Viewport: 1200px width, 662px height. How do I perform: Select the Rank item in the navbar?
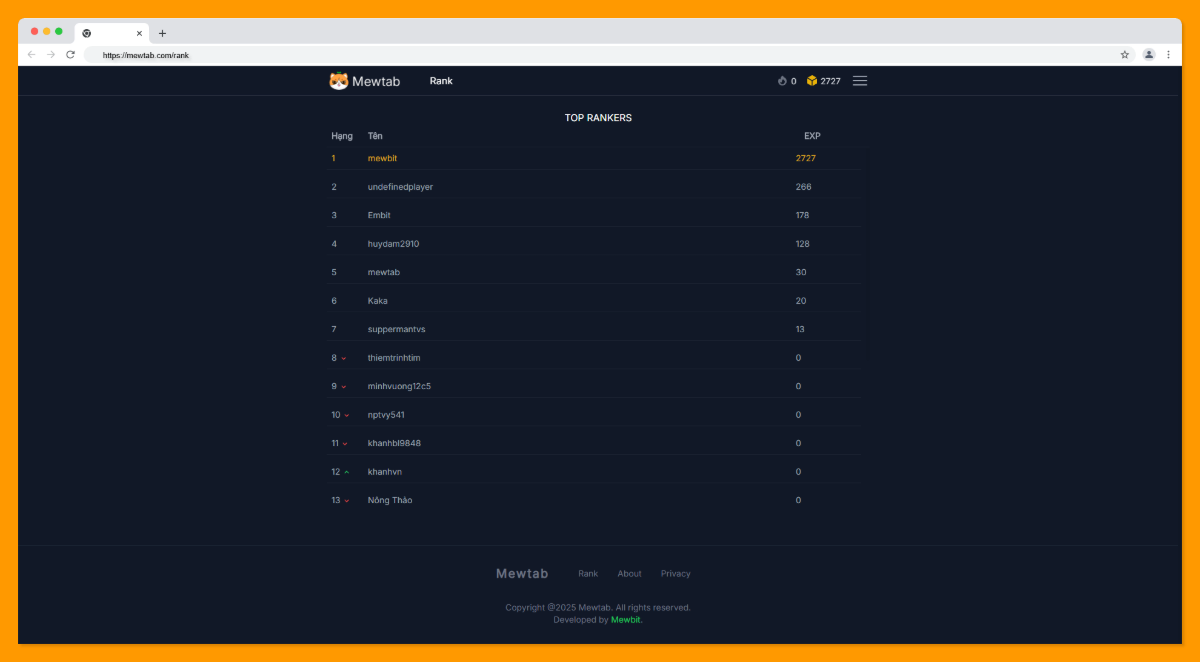(x=441, y=81)
